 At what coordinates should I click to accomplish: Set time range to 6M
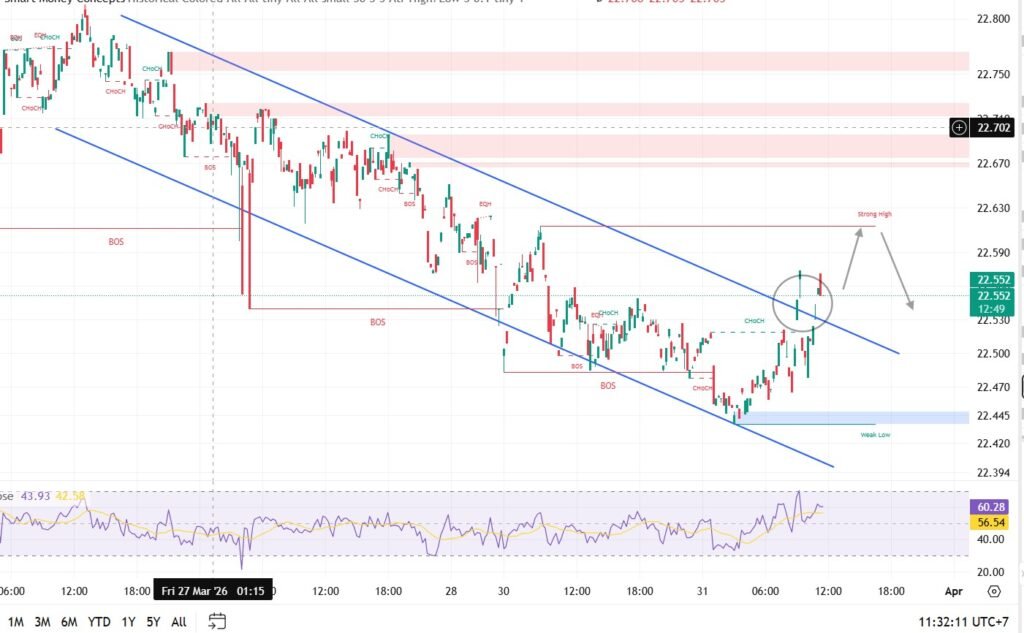coord(69,621)
